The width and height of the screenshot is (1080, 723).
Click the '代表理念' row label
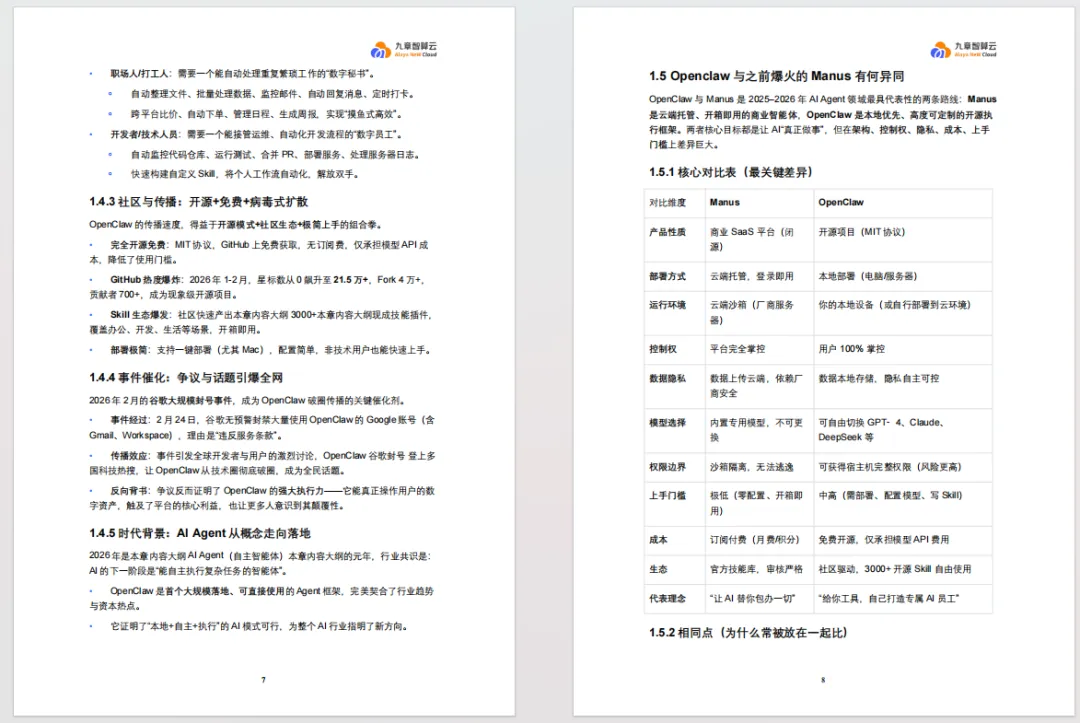coord(667,599)
